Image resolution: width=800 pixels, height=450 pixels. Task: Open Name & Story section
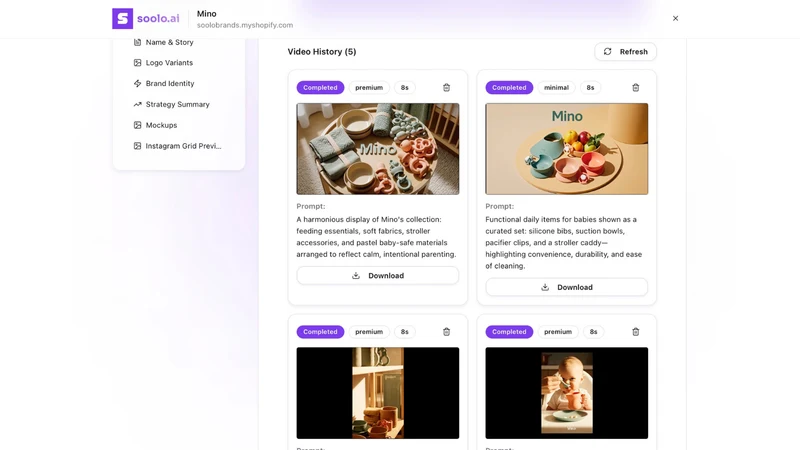[169, 42]
